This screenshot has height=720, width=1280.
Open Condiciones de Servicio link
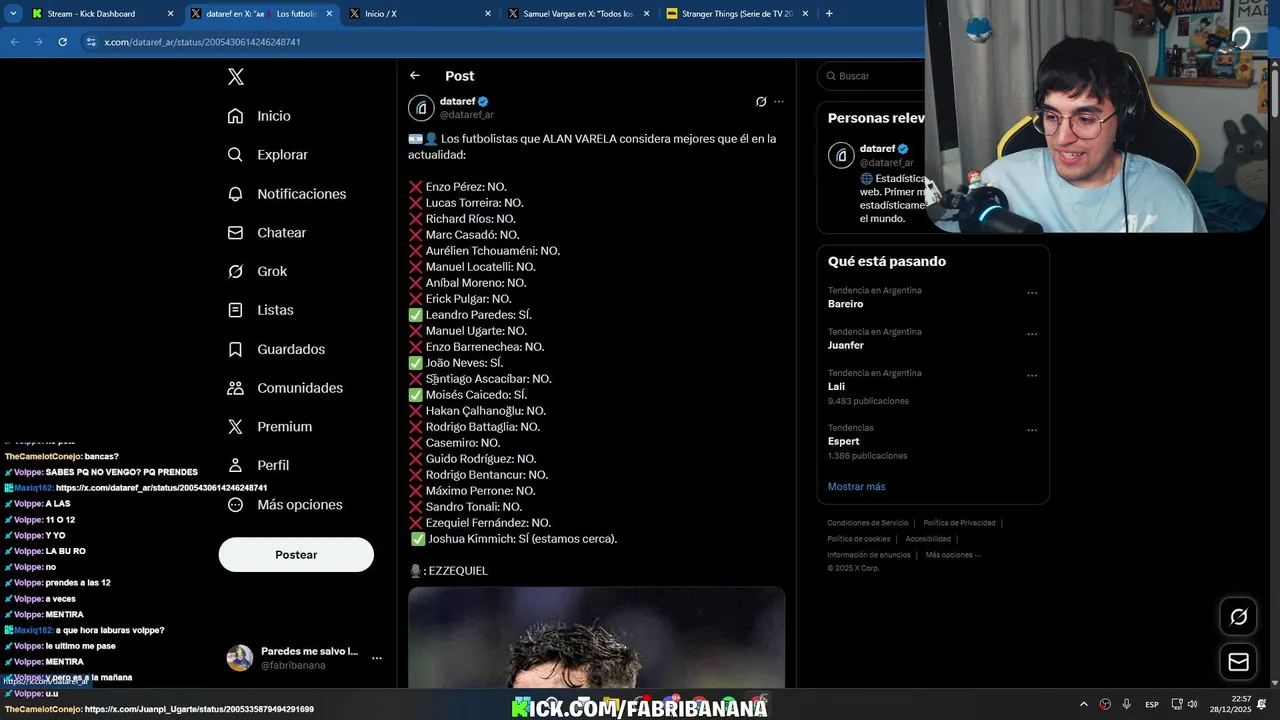[x=867, y=523]
